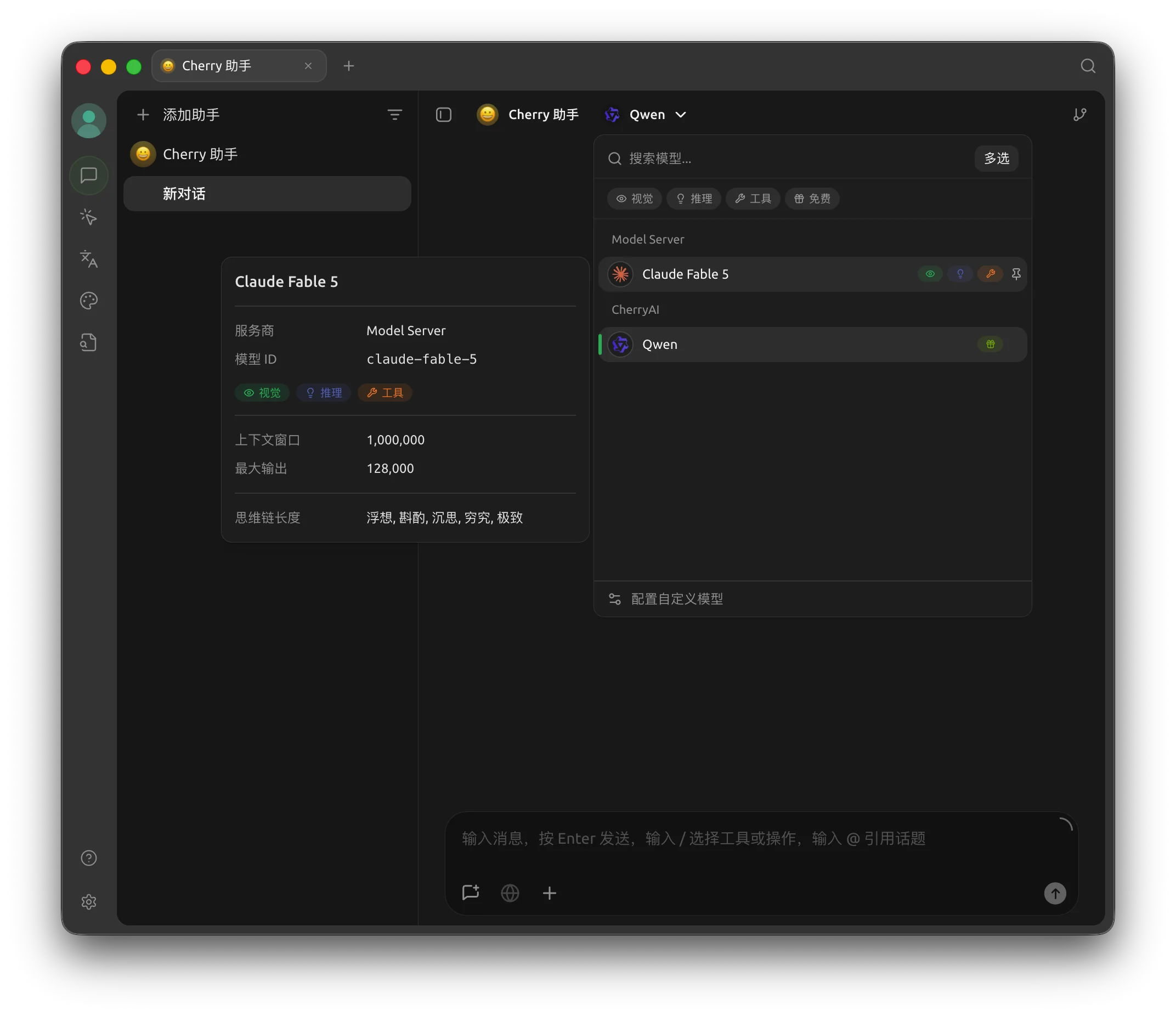The width and height of the screenshot is (1176, 1016).
Task: Toggle the sidebar panel collapse icon
Action: pyautogui.click(x=443, y=115)
